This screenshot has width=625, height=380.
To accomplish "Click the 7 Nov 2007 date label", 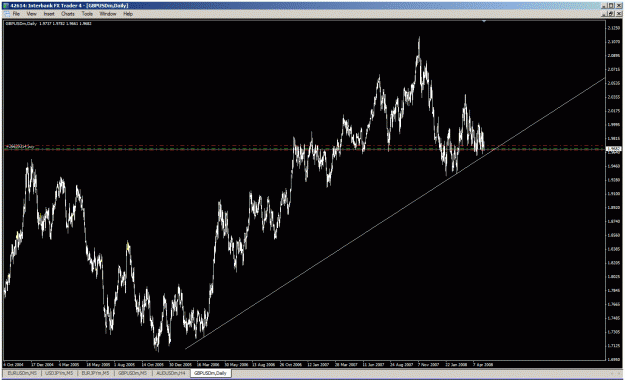I will click(428, 364).
